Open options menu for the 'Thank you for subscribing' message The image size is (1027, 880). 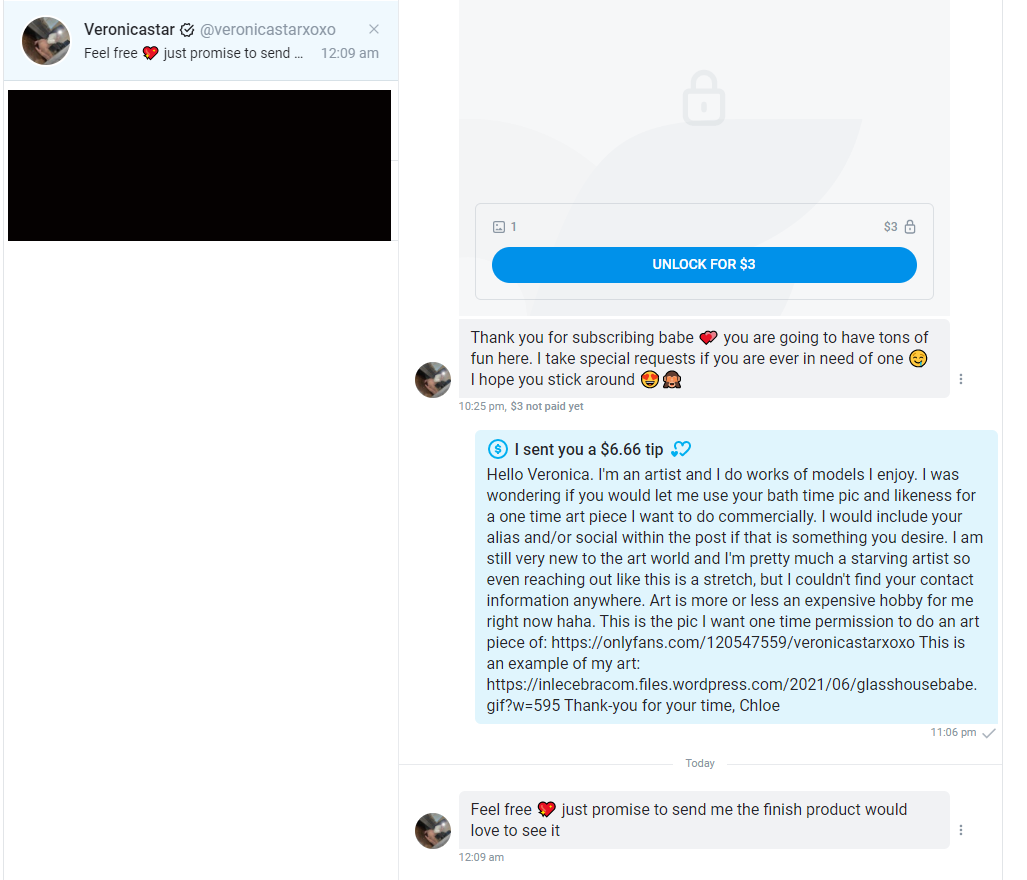point(961,379)
